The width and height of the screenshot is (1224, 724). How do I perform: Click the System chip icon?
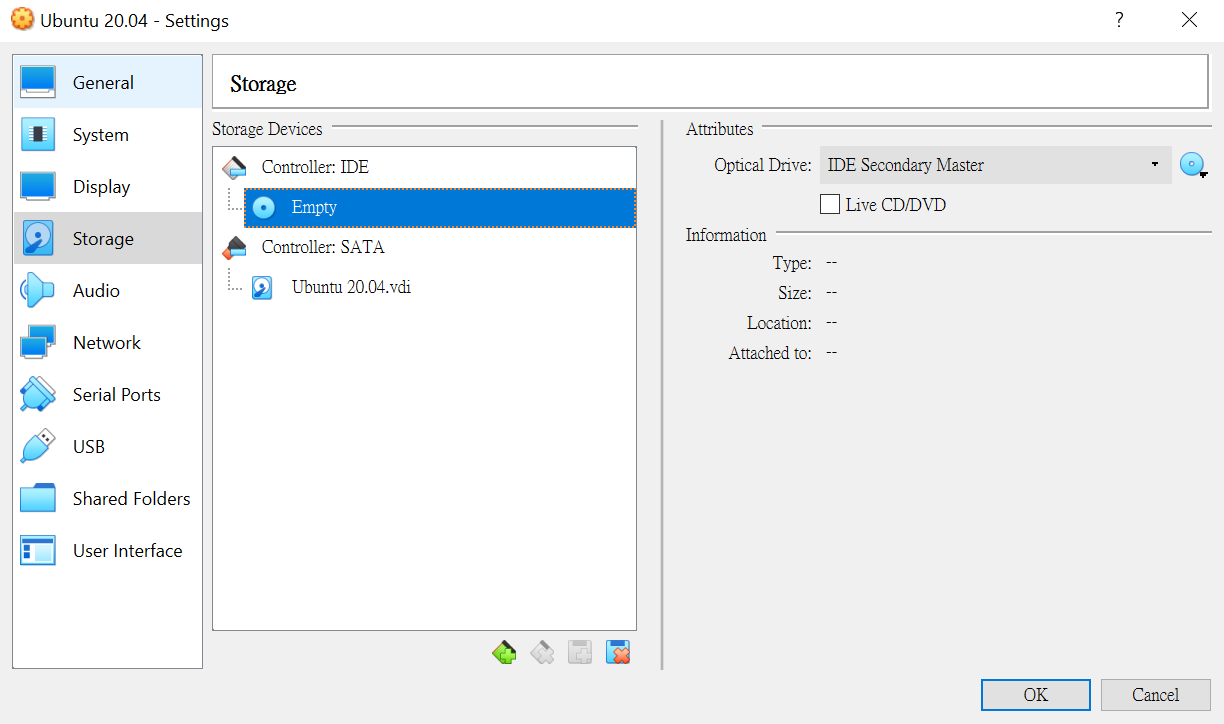(x=38, y=135)
